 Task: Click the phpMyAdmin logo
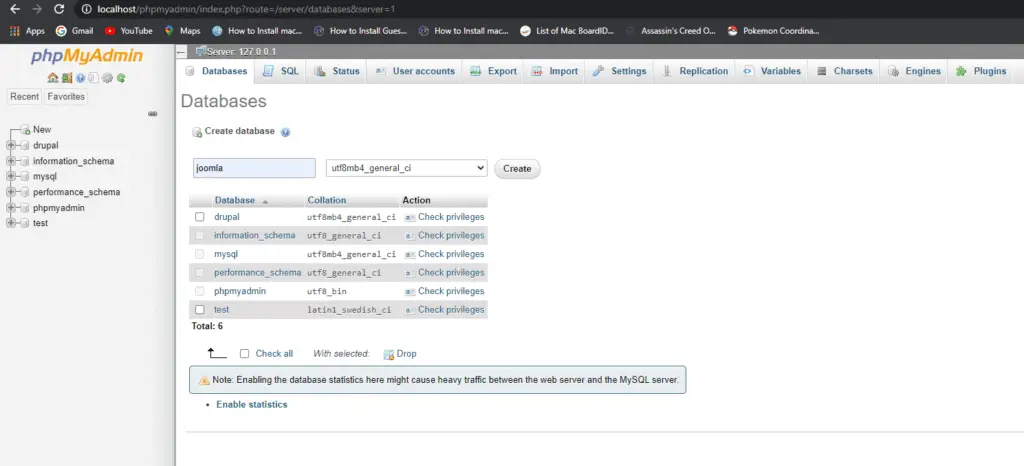87,57
